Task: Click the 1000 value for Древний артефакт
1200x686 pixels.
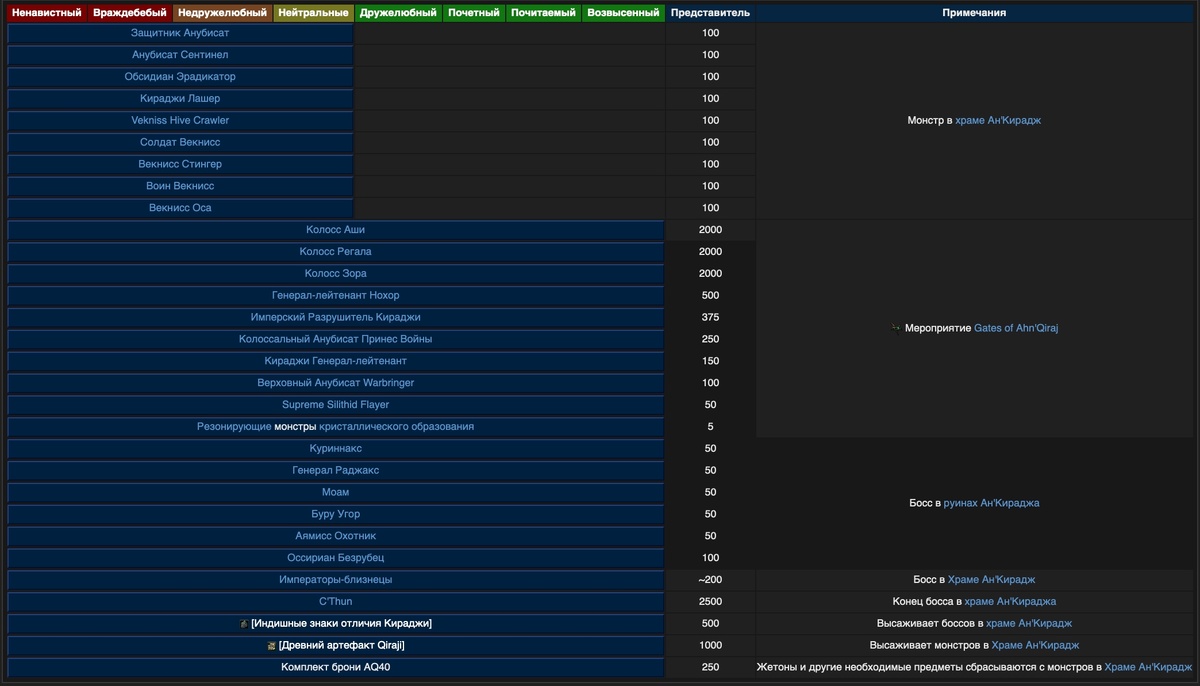Action: click(711, 646)
